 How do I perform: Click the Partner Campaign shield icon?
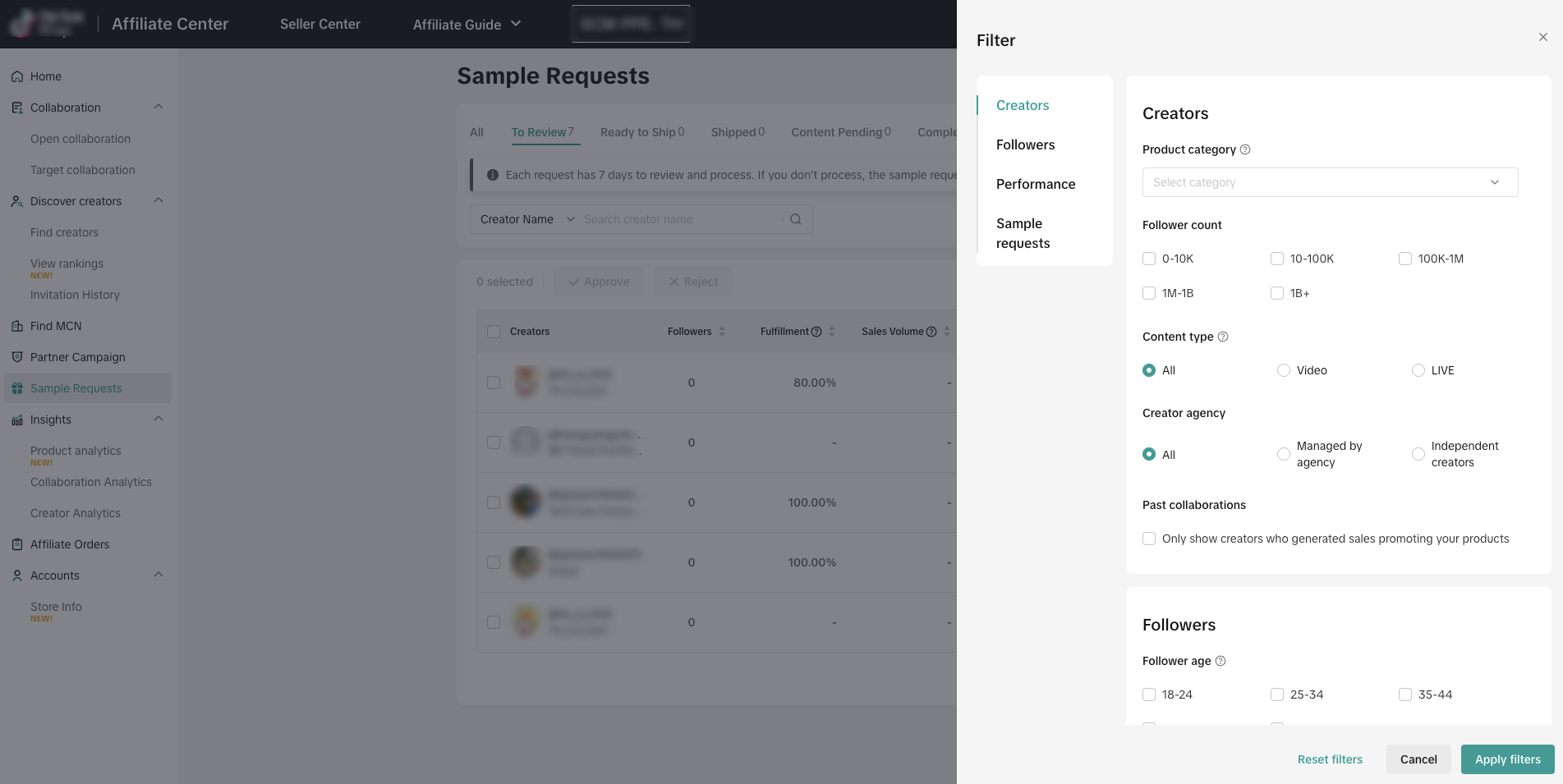(x=17, y=357)
